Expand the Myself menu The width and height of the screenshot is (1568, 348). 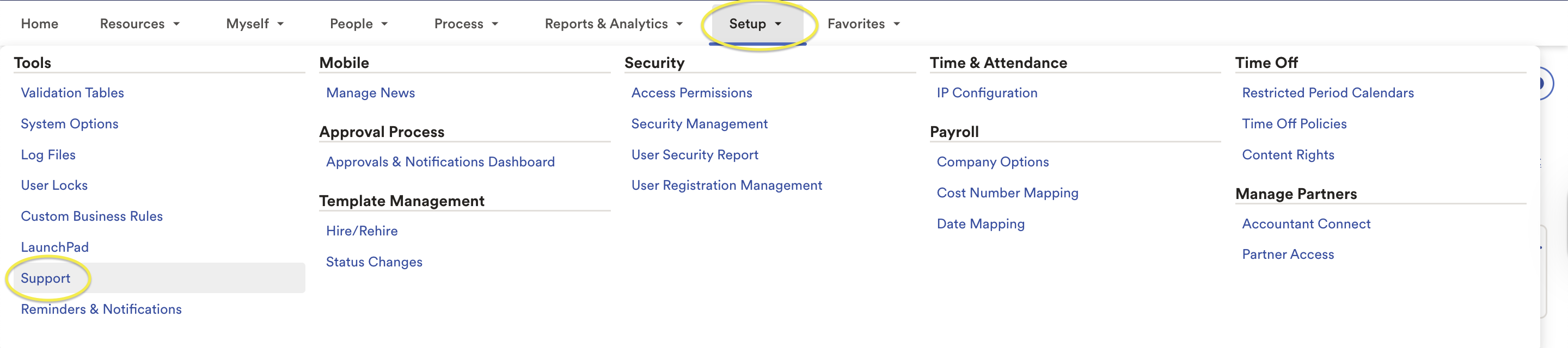(x=254, y=24)
